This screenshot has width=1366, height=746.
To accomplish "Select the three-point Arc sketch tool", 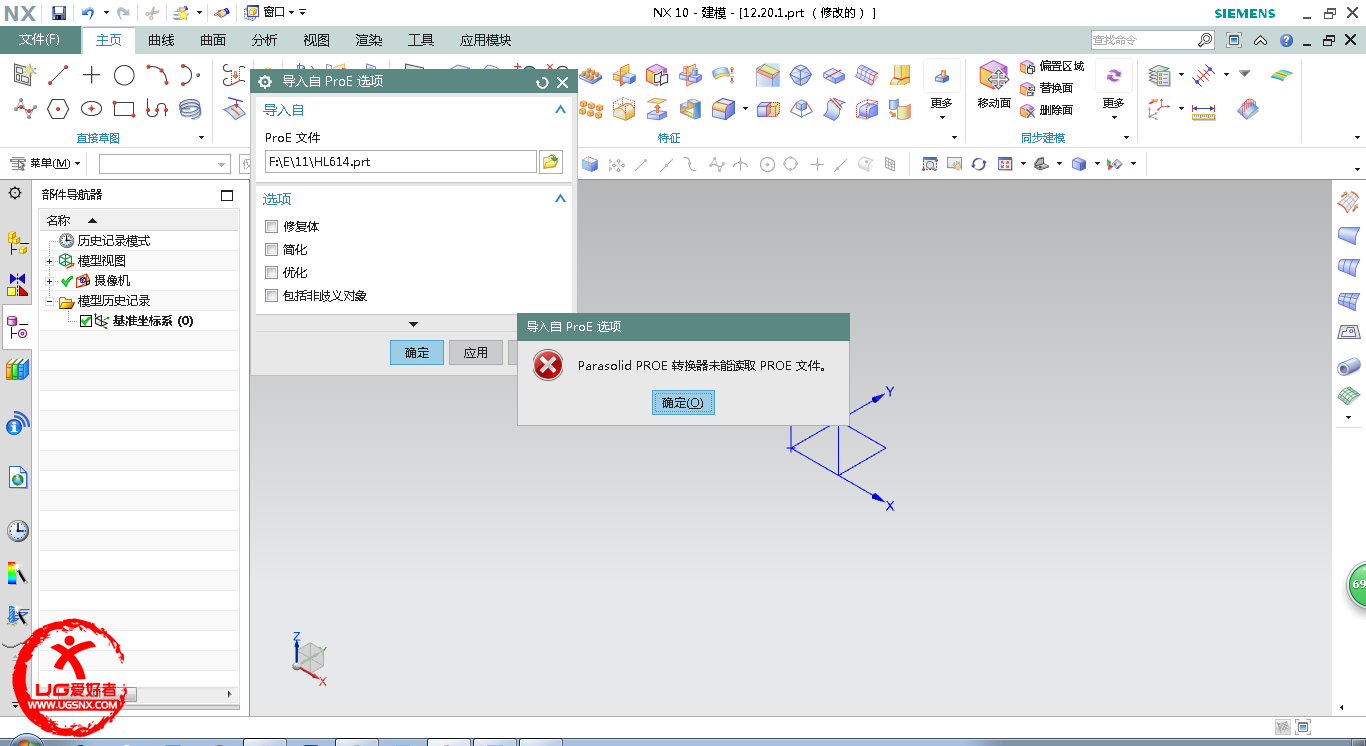I will pos(156,74).
